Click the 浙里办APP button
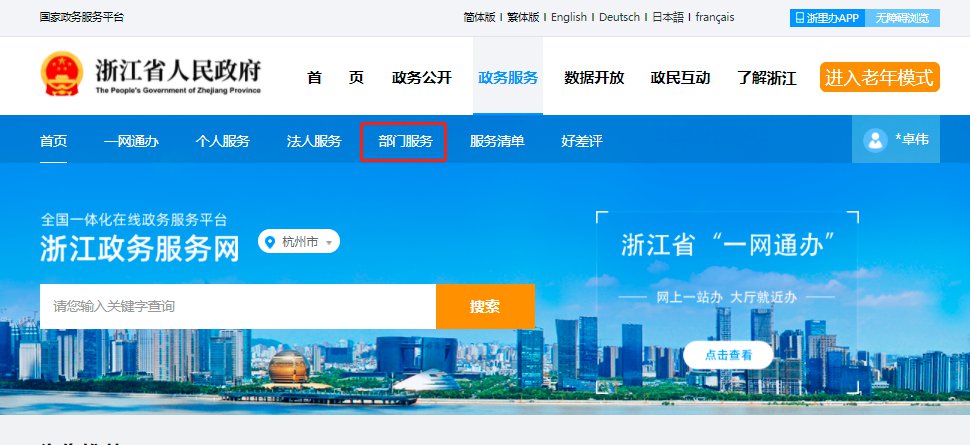970x445 pixels. point(827,18)
